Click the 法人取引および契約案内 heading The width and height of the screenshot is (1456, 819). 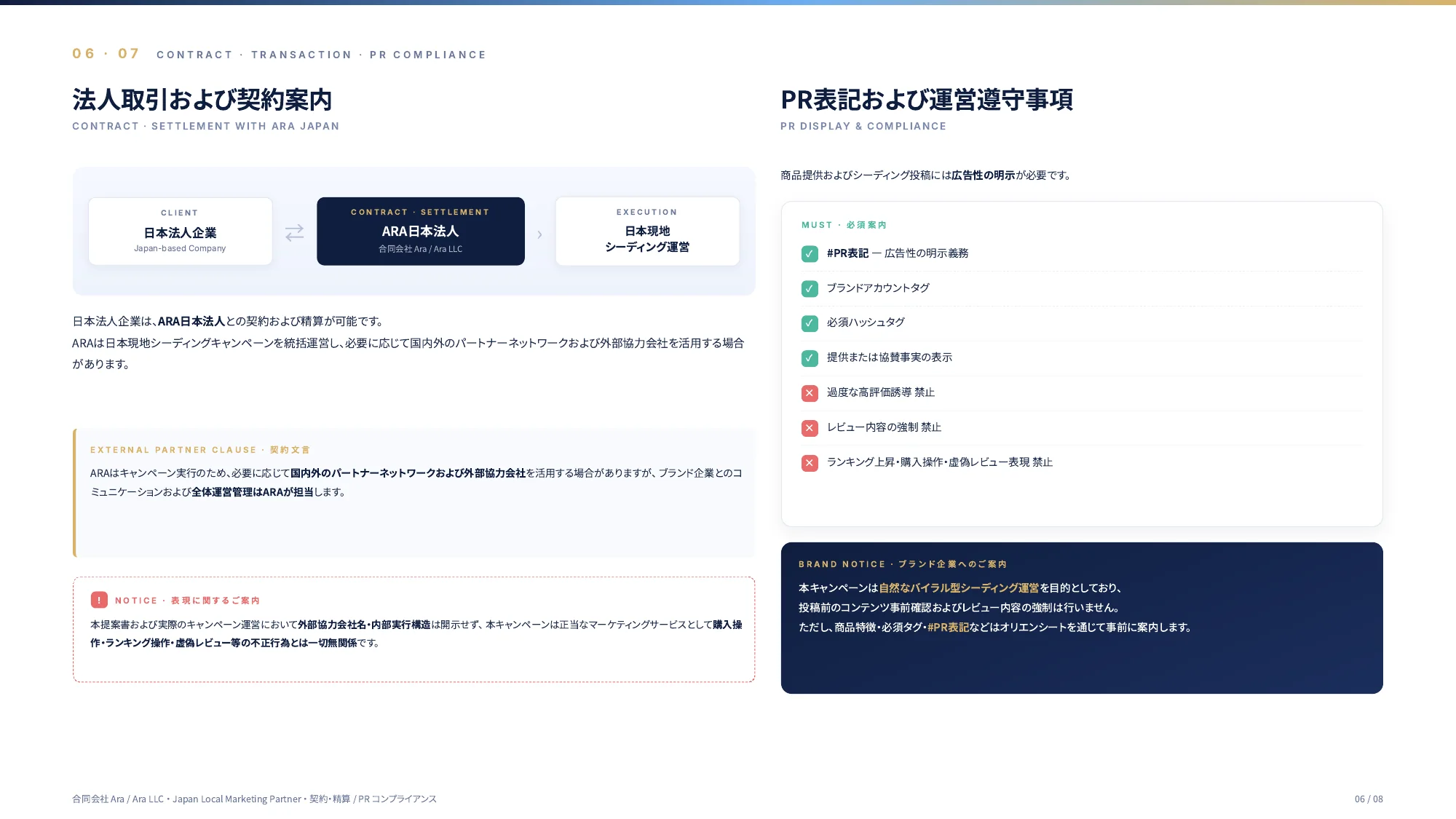pos(202,100)
